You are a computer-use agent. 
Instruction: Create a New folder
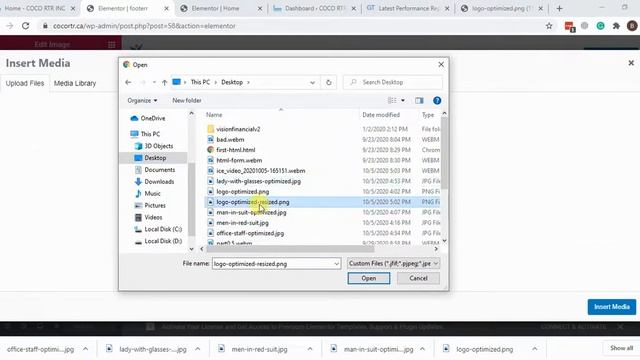coord(187,100)
